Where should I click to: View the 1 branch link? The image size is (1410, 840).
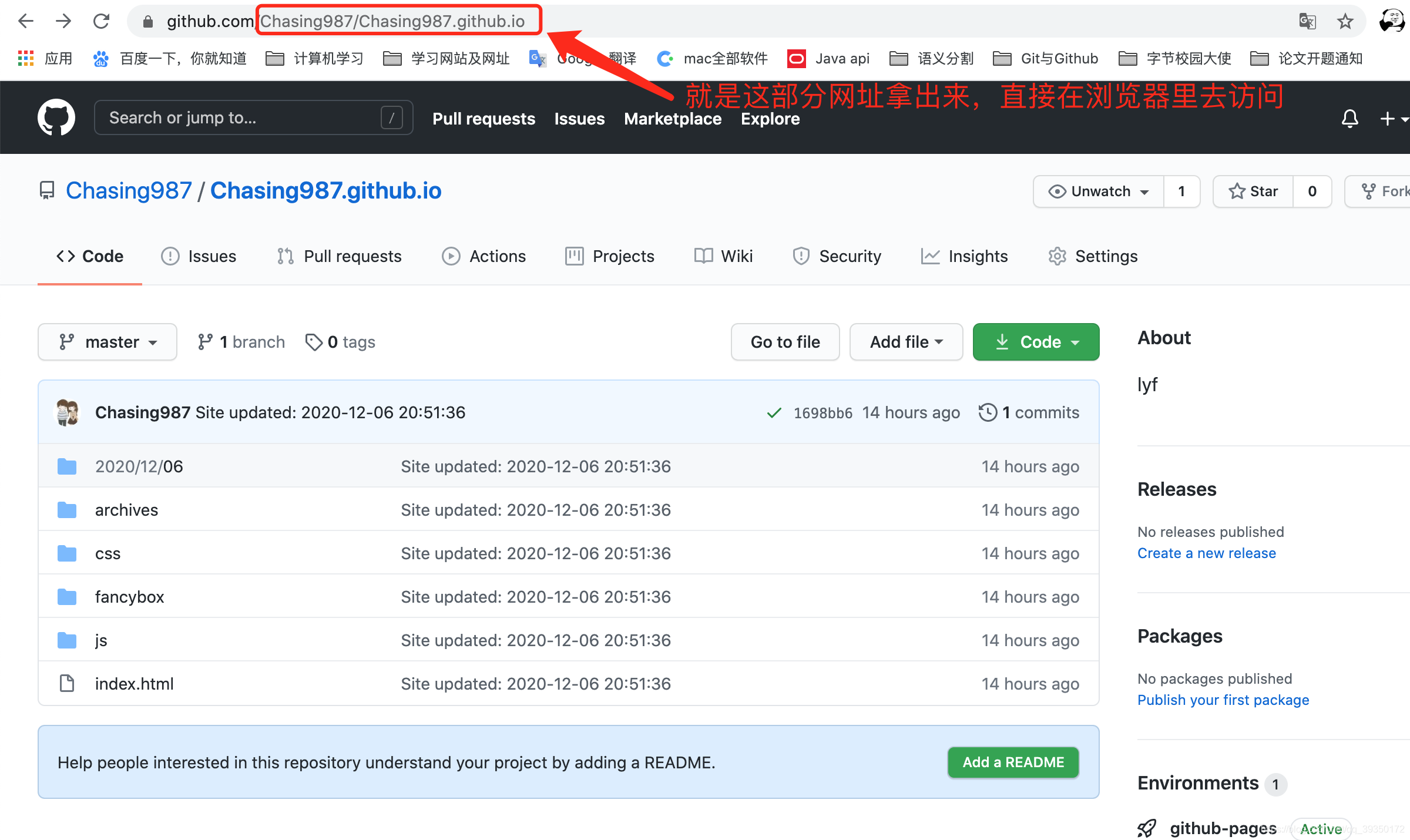point(241,342)
